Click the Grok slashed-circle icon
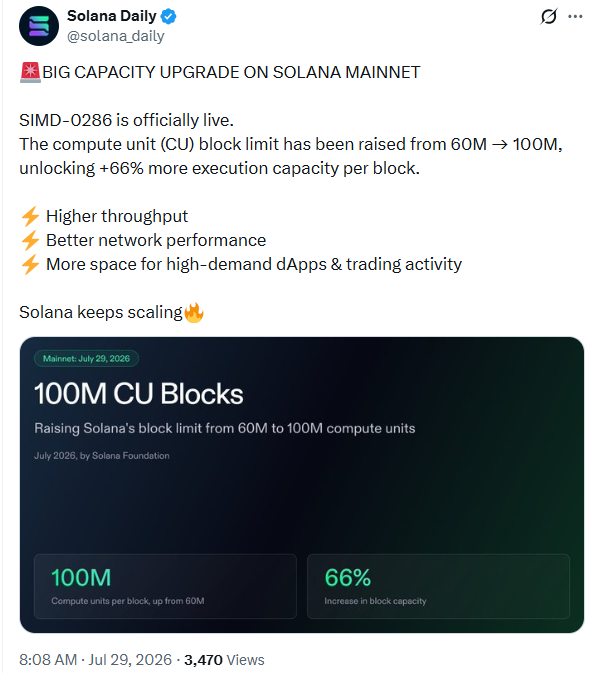Viewport: 600px width, 673px height. point(548,17)
